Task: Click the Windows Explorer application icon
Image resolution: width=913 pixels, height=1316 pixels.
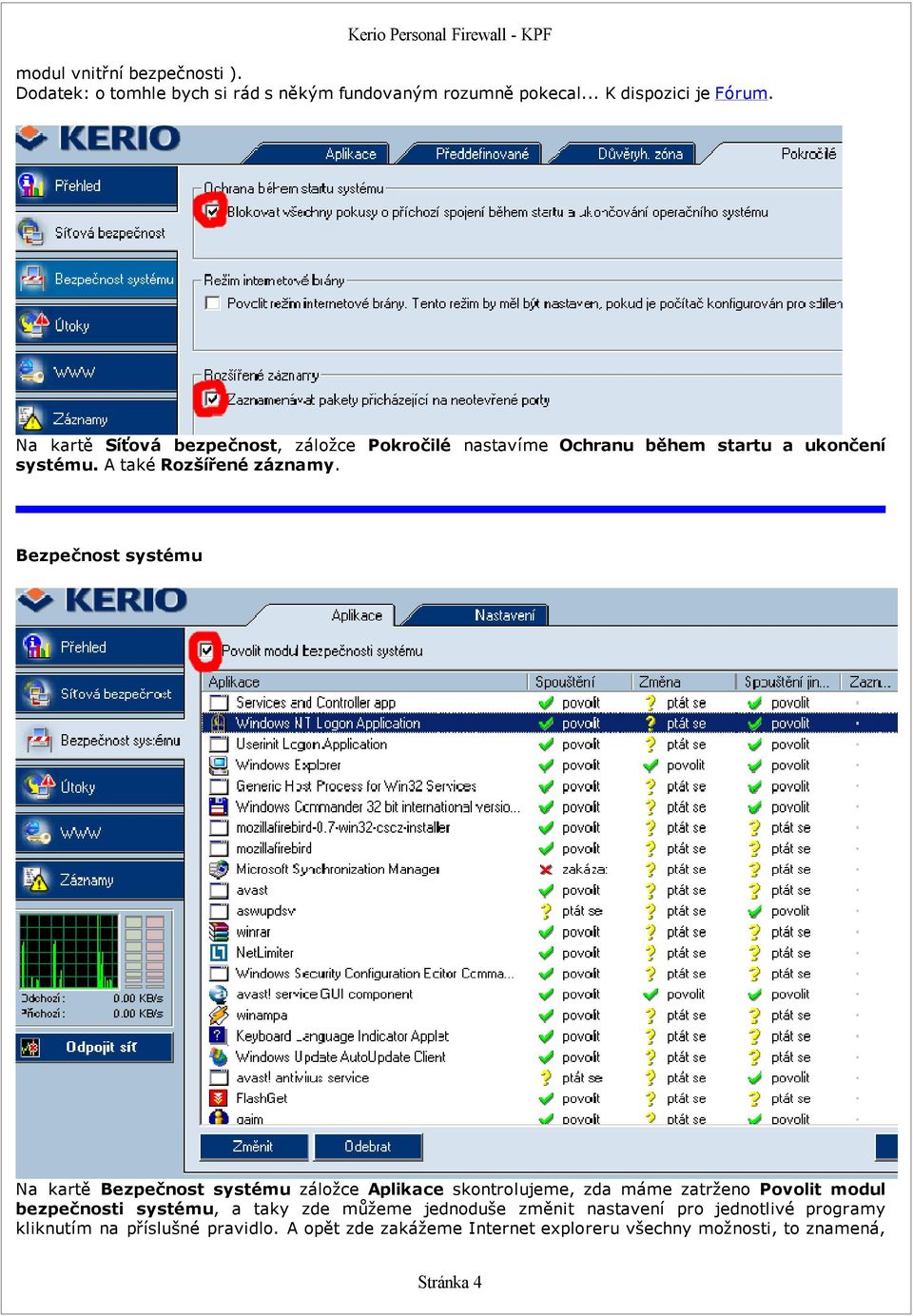Action: point(220,764)
